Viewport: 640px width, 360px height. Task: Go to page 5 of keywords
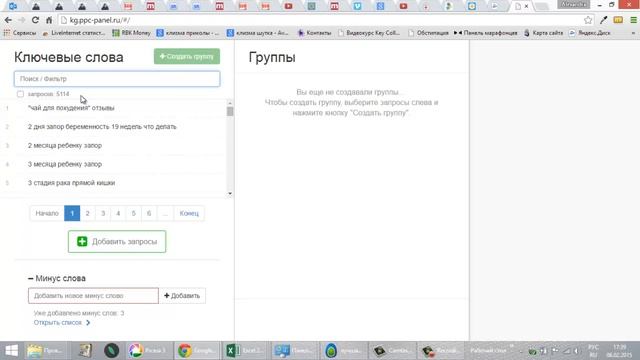133,213
